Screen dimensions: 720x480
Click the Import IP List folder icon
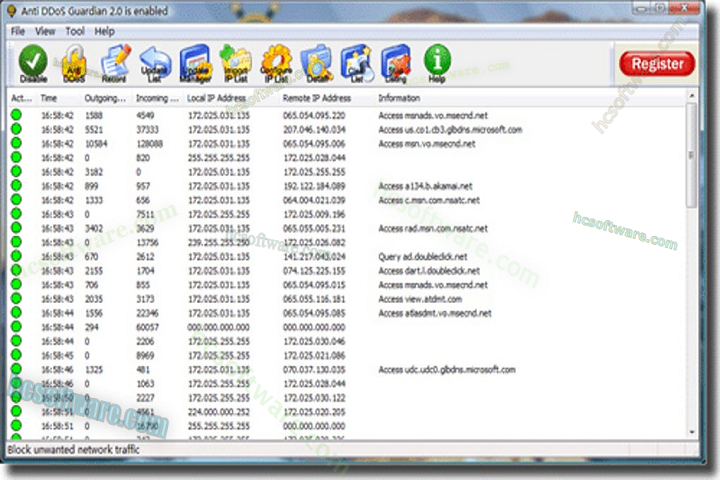pos(236,63)
